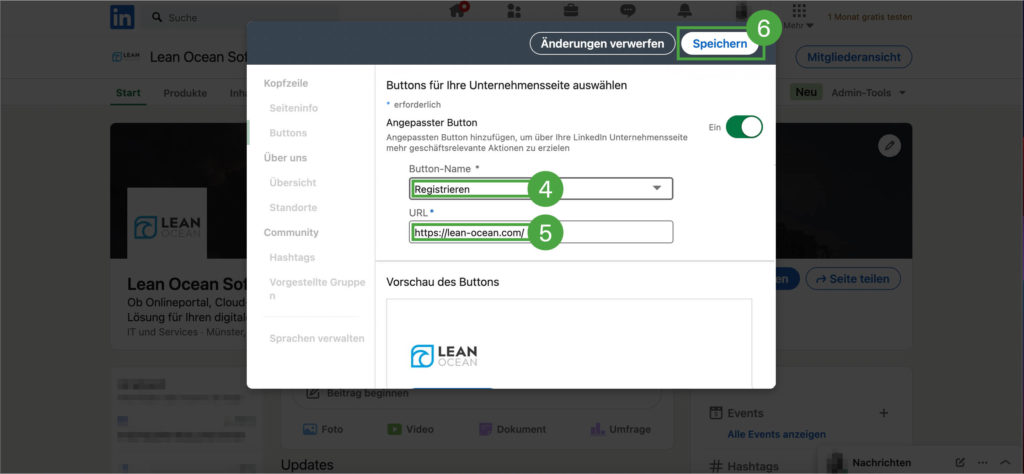Click the URL input field
The height and width of the screenshot is (474, 1024).
(541, 232)
